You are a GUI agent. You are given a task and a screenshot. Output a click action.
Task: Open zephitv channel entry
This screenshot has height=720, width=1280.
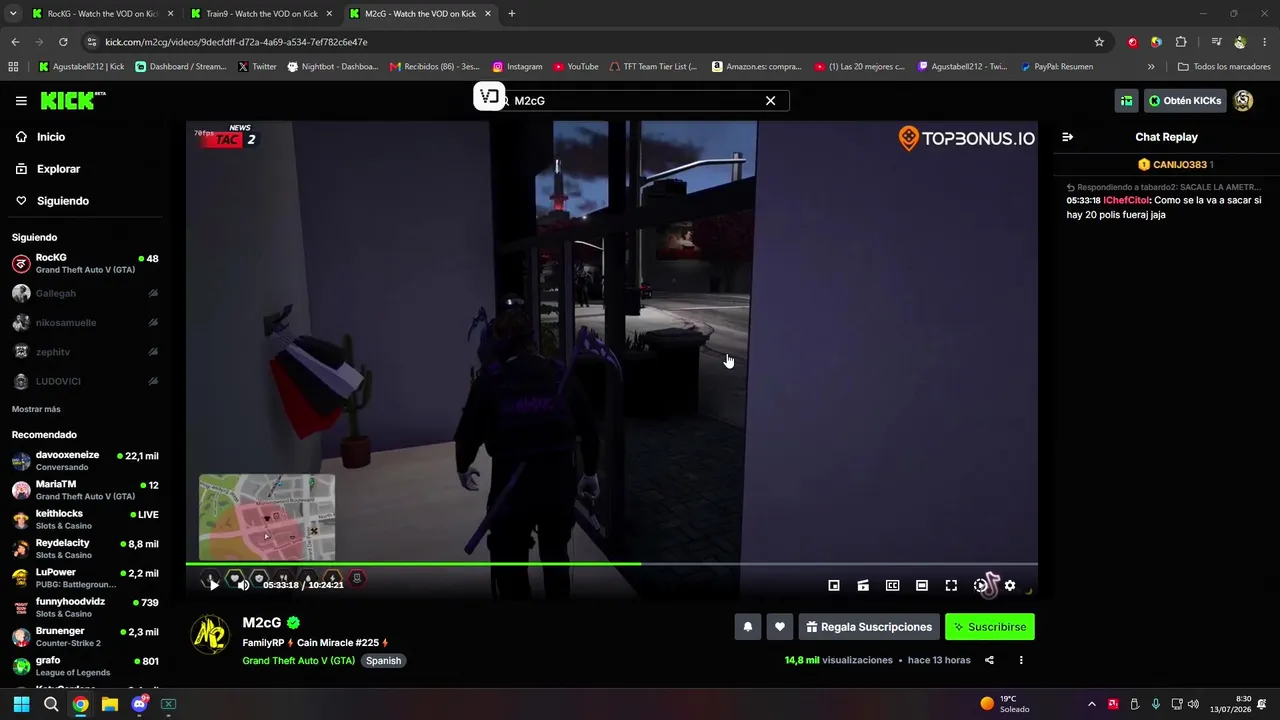(x=85, y=352)
